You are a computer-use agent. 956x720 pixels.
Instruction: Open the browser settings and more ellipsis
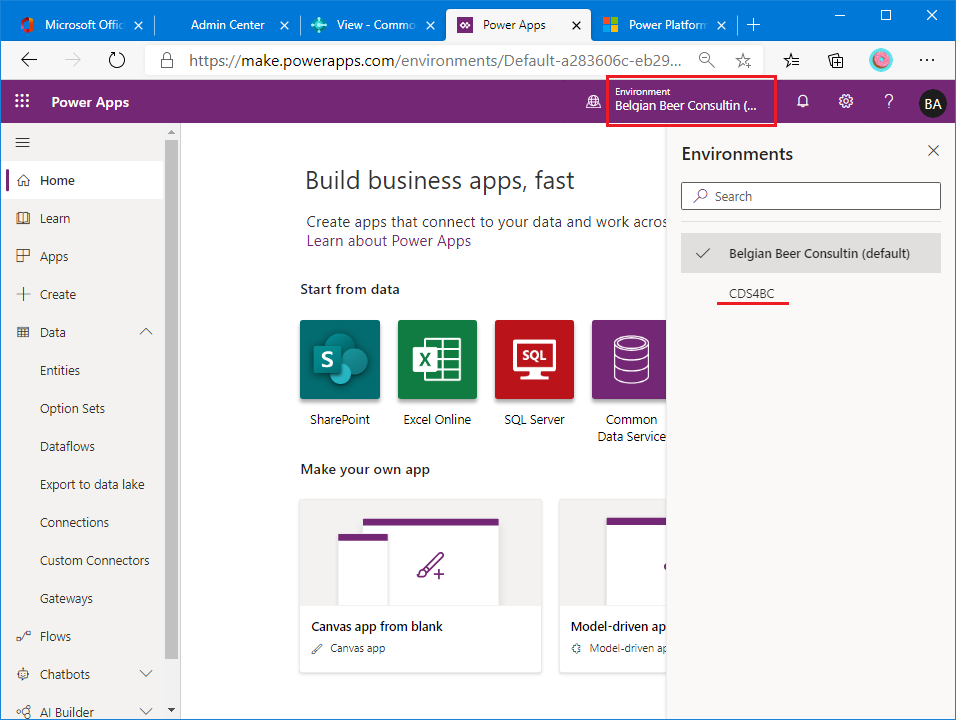927,60
